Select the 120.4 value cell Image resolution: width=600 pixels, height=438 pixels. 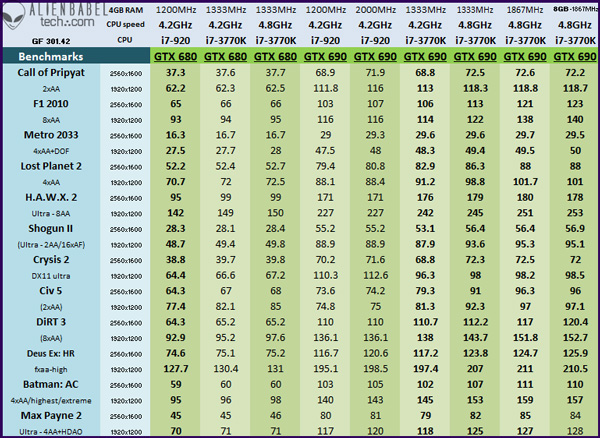(x=575, y=322)
